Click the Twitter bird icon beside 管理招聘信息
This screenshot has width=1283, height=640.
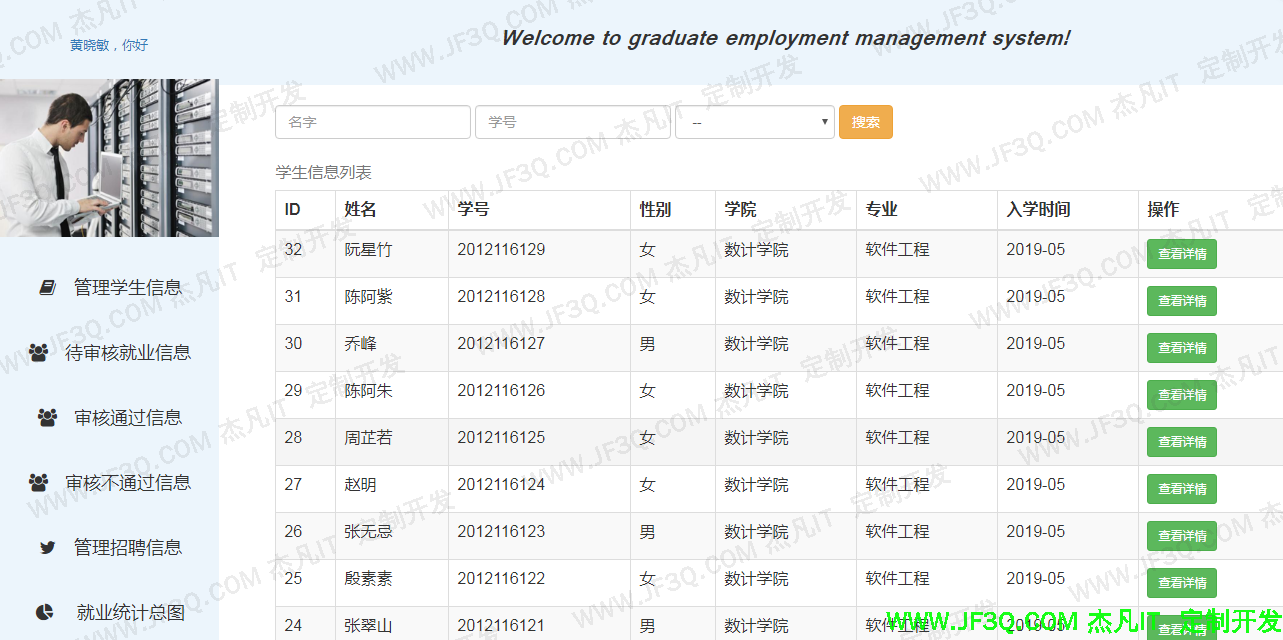coord(47,548)
